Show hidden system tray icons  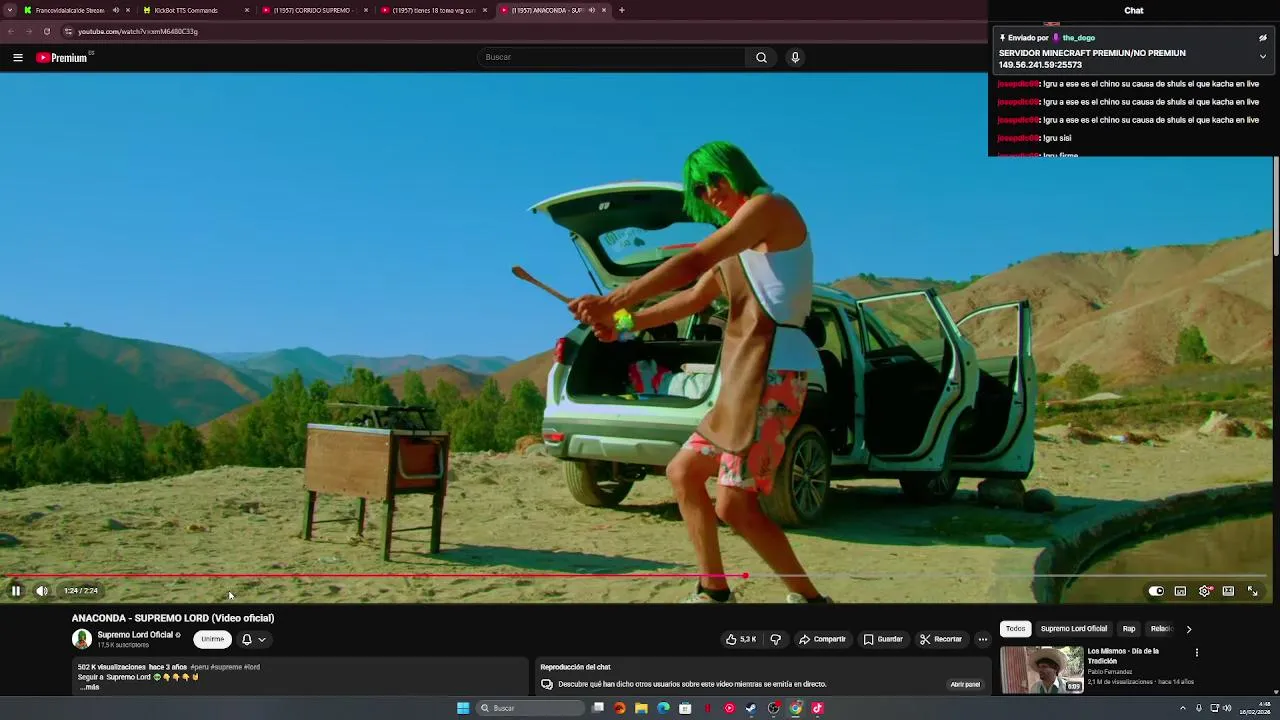click(1183, 708)
